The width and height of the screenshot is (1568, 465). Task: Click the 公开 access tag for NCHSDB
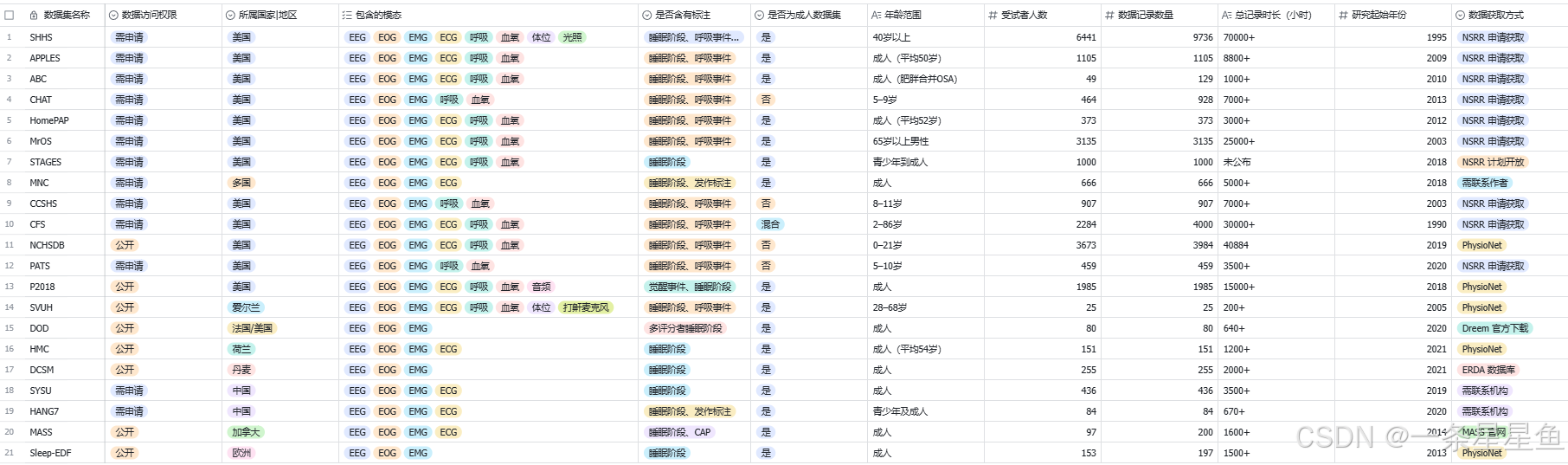pyautogui.click(x=125, y=245)
